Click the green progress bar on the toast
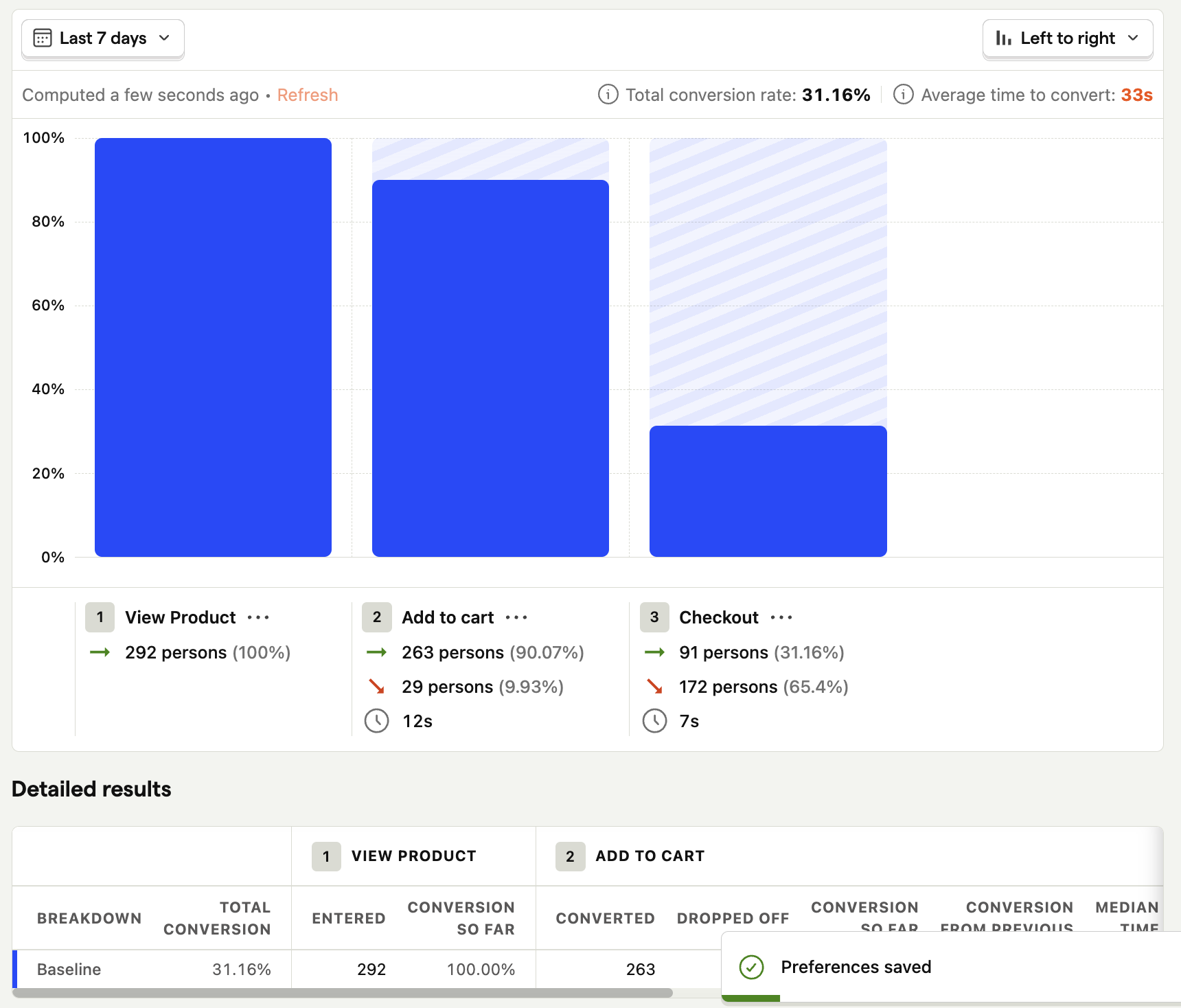Viewport: 1181px width, 1008px height. [x=751, y=998]
